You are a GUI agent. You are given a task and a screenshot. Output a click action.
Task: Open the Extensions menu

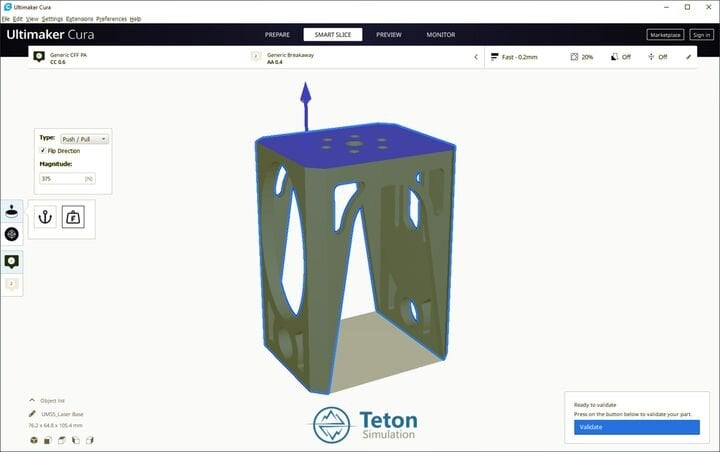[79, 19]
